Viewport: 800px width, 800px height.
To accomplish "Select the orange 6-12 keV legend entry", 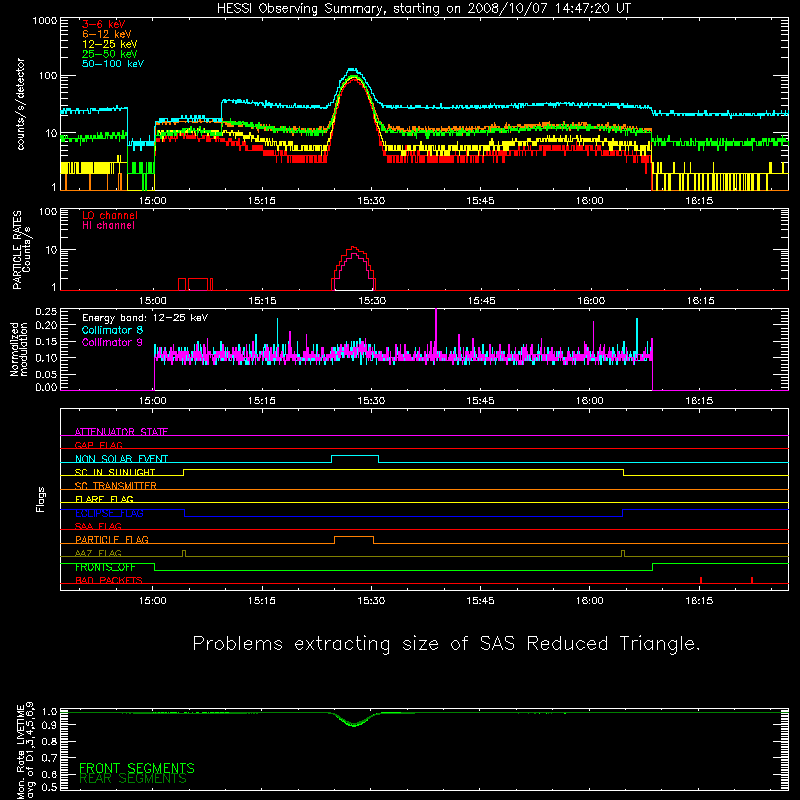I will [107, 34].
